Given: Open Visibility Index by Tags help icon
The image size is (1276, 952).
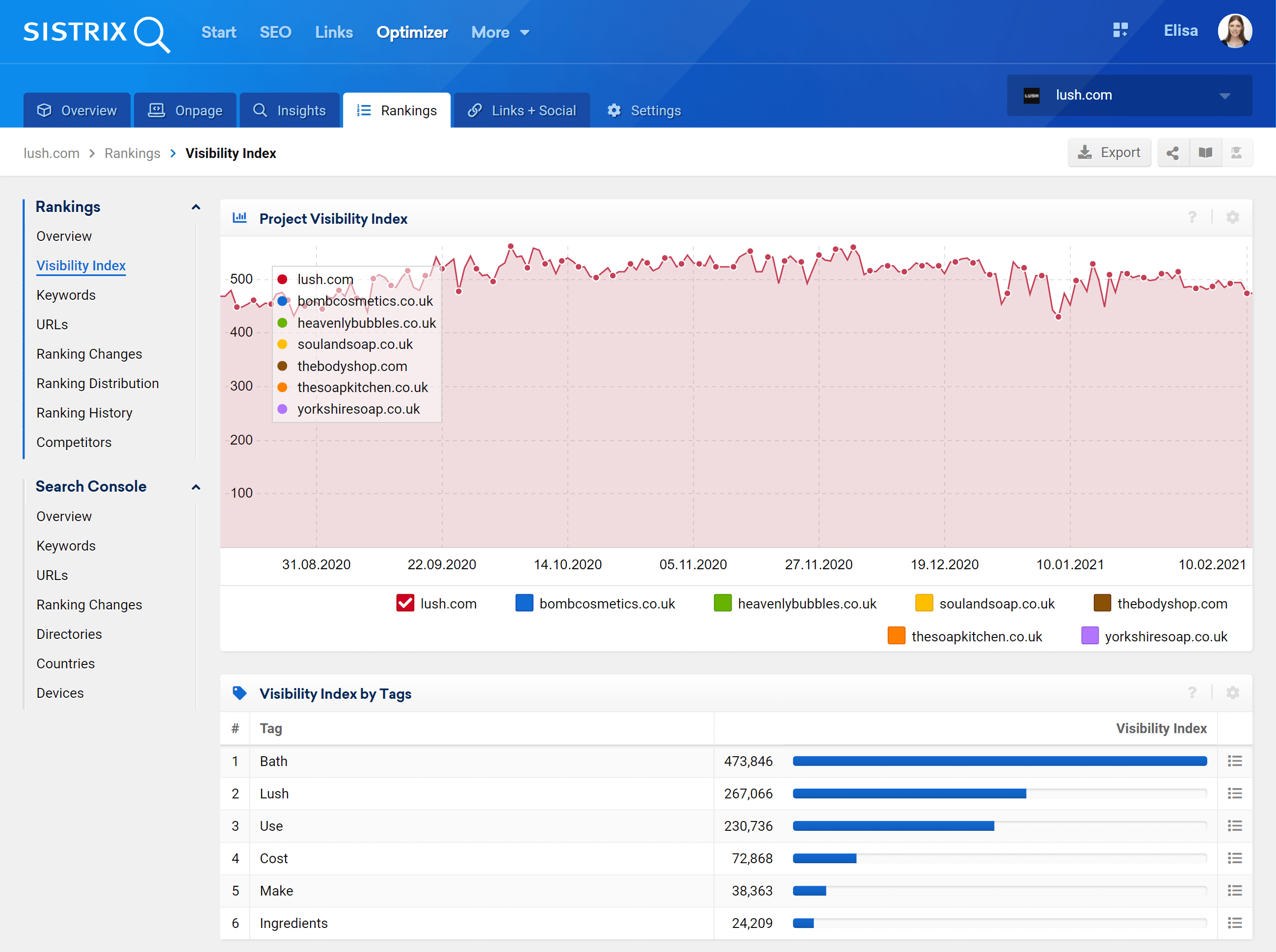Looking at the screenshot, I should pyautogui.click(x=1192, y=692).
